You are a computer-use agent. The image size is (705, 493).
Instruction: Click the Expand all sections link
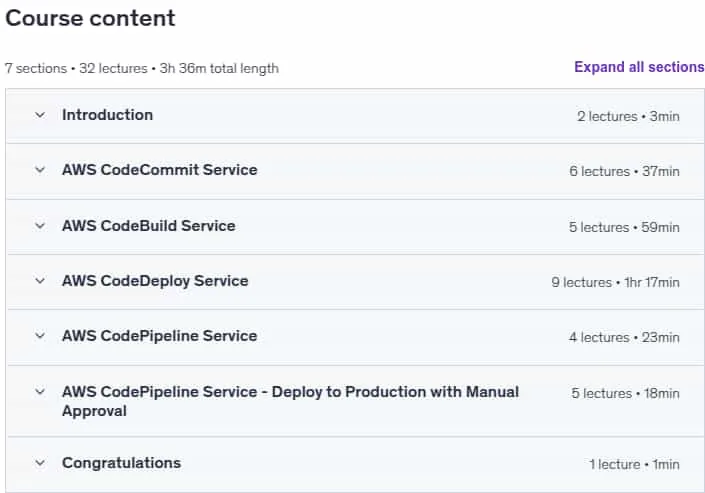pos(639,67)
